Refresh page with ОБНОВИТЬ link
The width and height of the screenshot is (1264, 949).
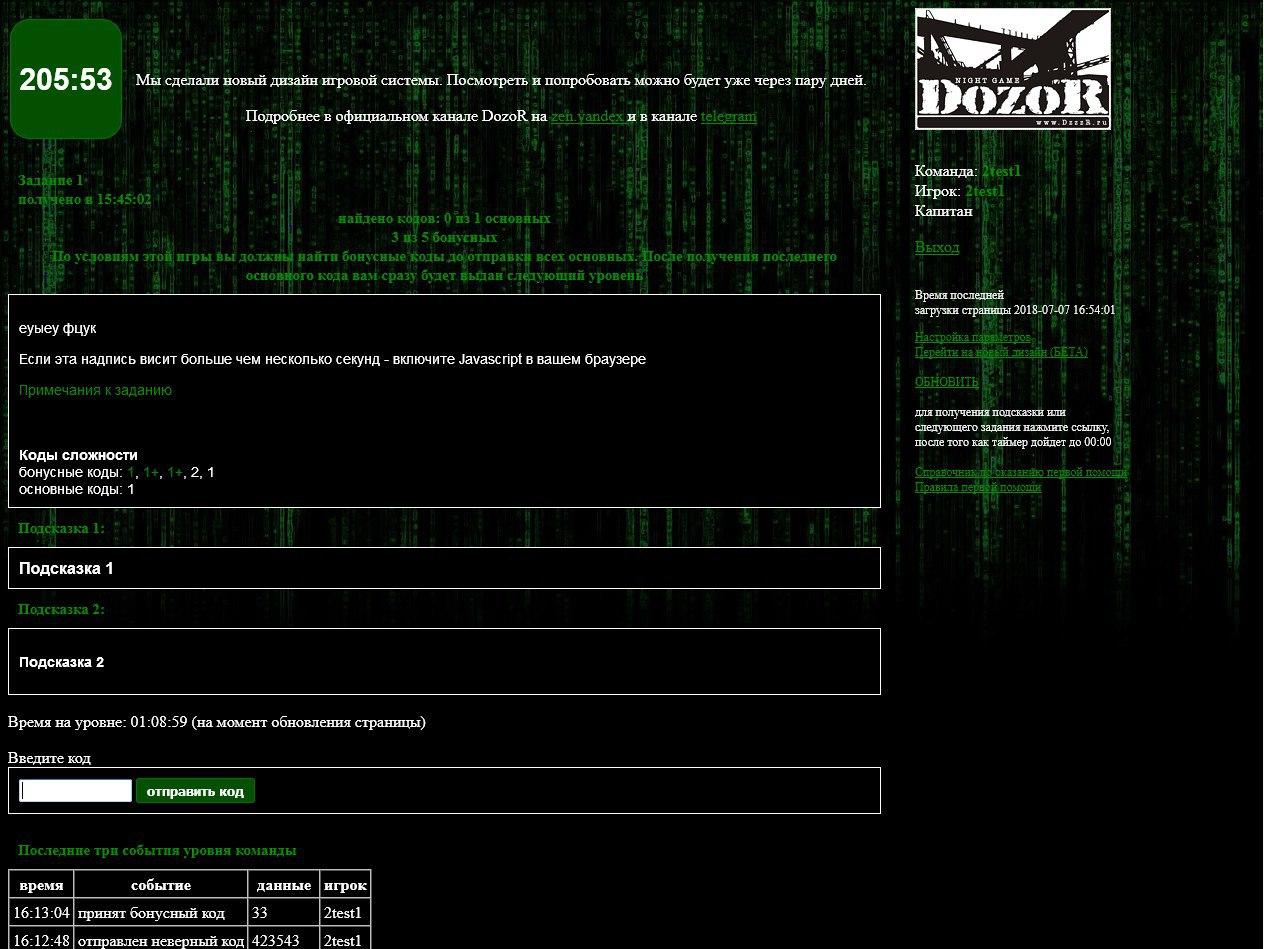(946, 382)
